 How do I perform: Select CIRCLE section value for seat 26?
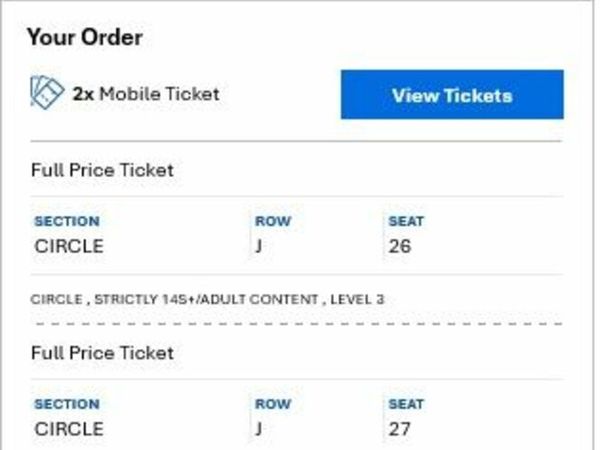tap(69, 246)
